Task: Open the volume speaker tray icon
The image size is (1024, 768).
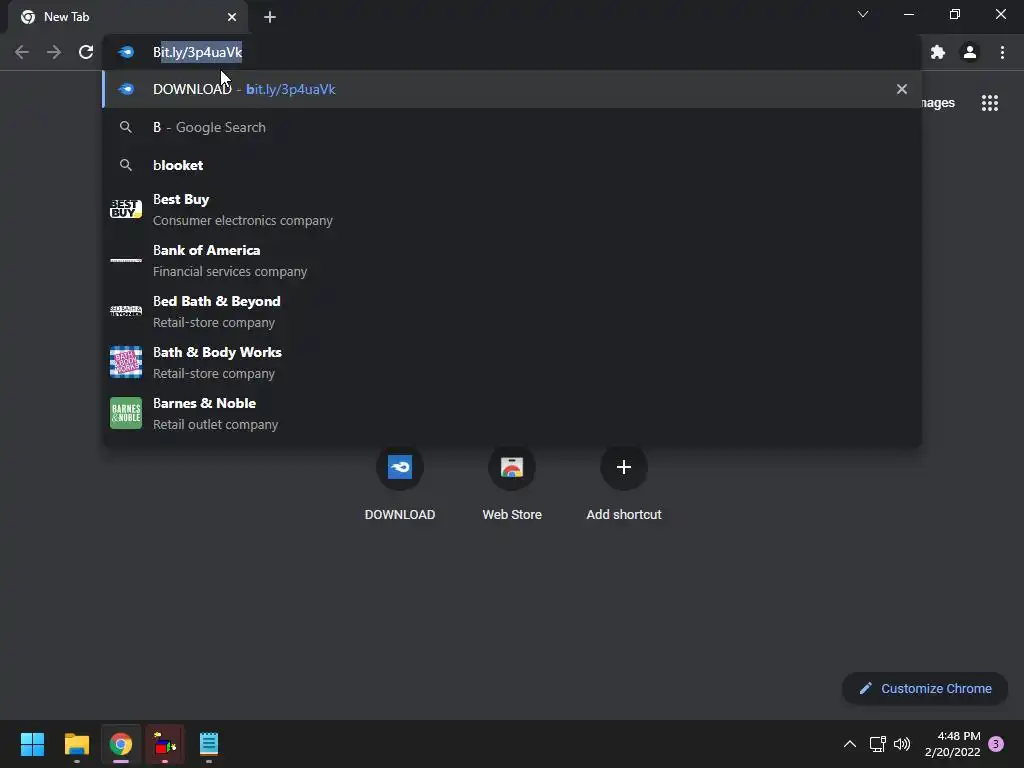Action: tap(902, 744)
